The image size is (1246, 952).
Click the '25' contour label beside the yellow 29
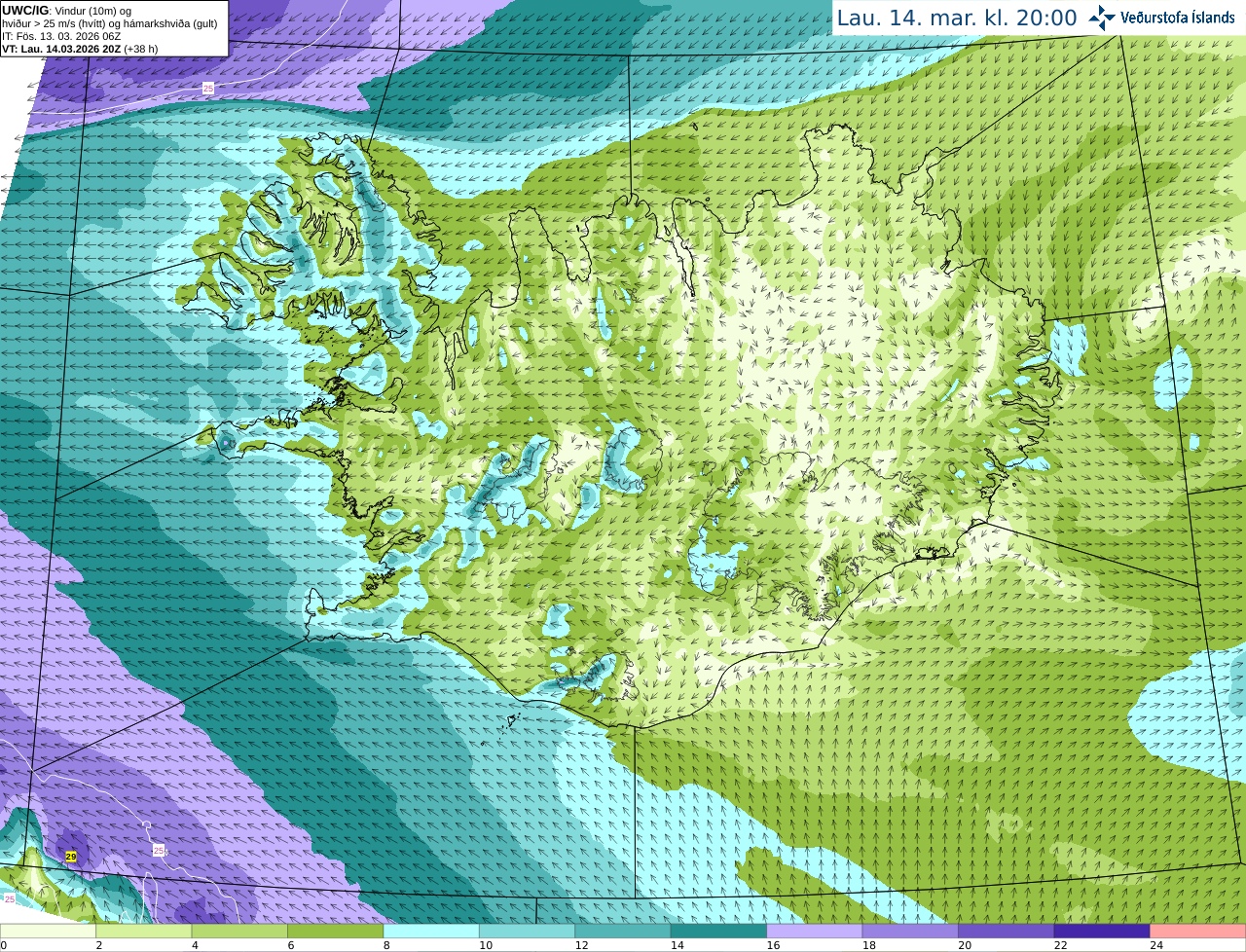159,851
